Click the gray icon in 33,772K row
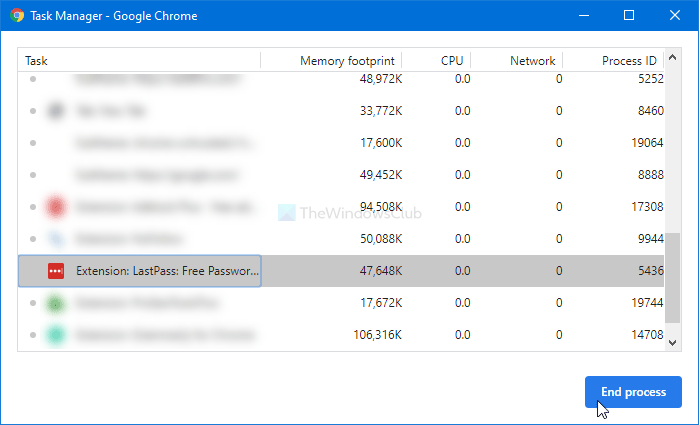 56,111
